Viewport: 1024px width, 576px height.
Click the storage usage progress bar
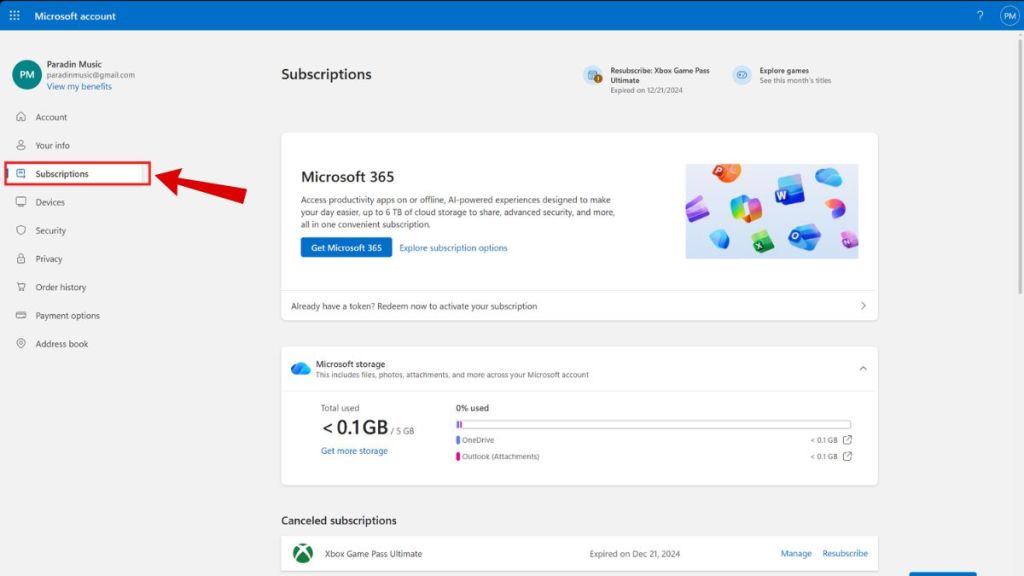(x=653, y=424)
